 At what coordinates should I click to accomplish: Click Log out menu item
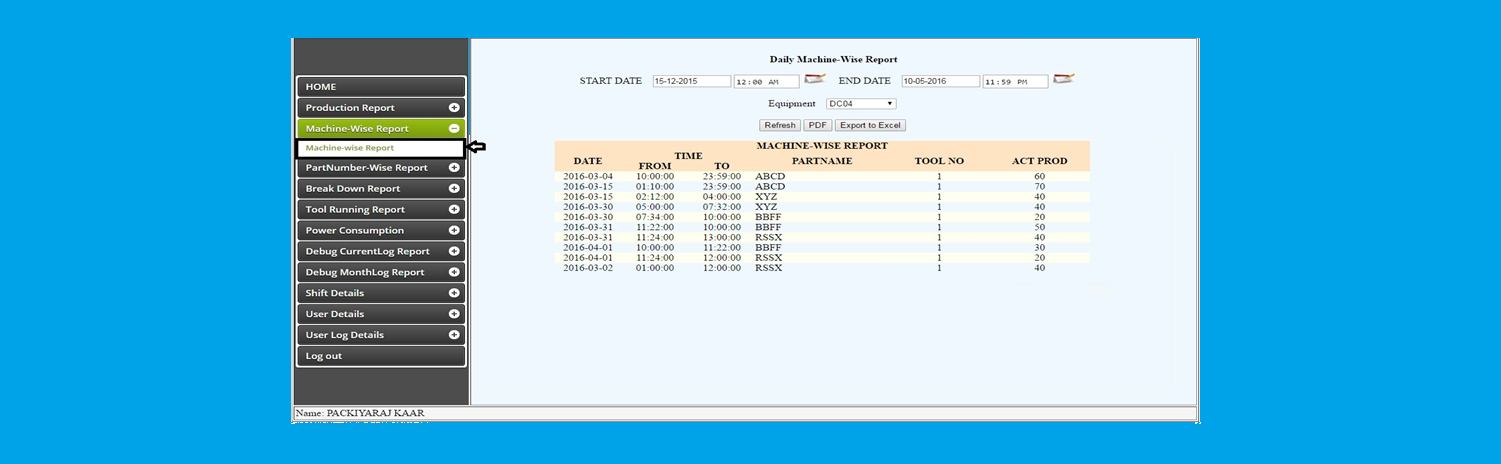[381, 356]
